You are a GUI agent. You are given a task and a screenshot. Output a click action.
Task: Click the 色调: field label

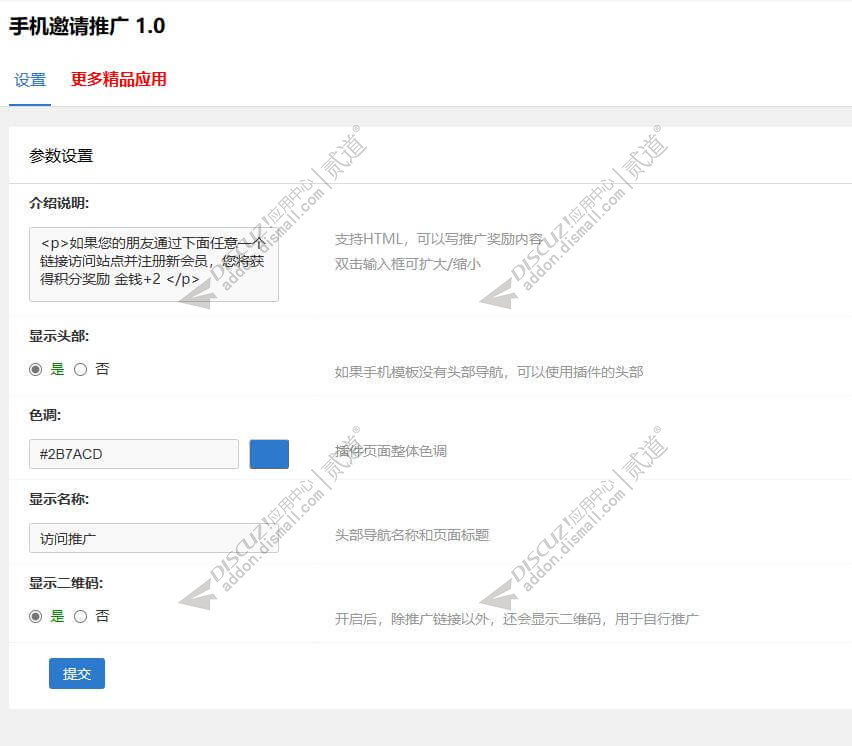[x=45, y=415]
